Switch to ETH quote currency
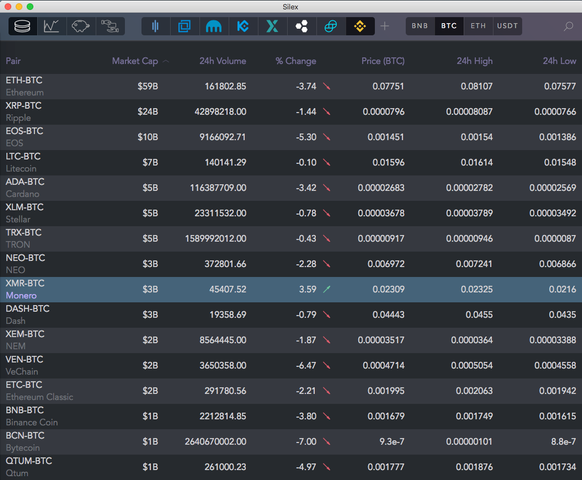Viewport: 582px width, 480px height. coord(478,26)
